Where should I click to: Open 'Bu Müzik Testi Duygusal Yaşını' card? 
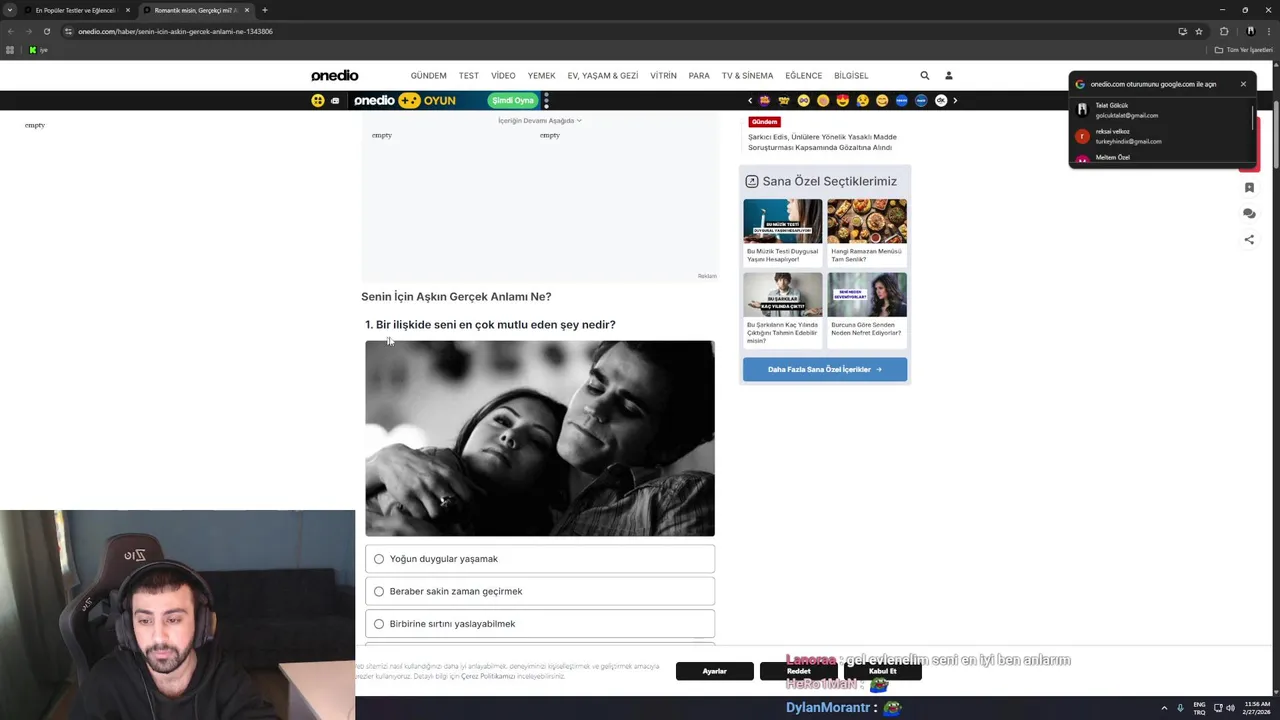pyautogui.click(x=783, y=232)
